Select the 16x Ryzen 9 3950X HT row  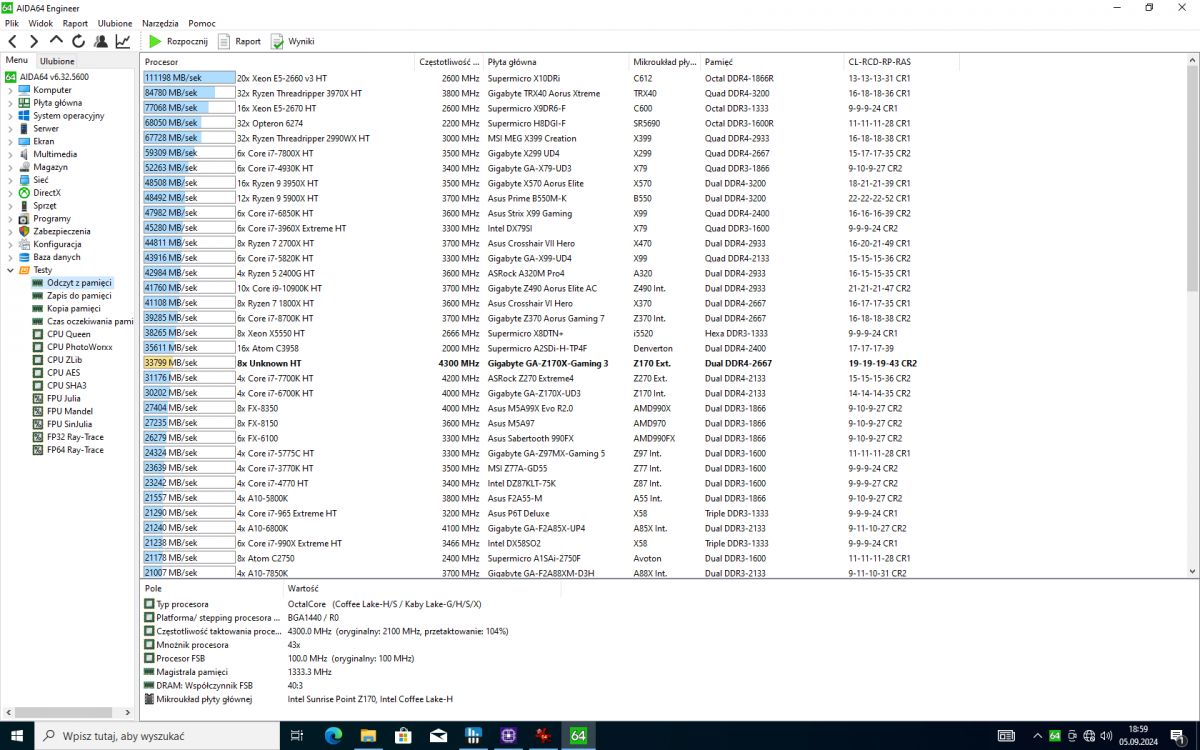coord(662,183)
